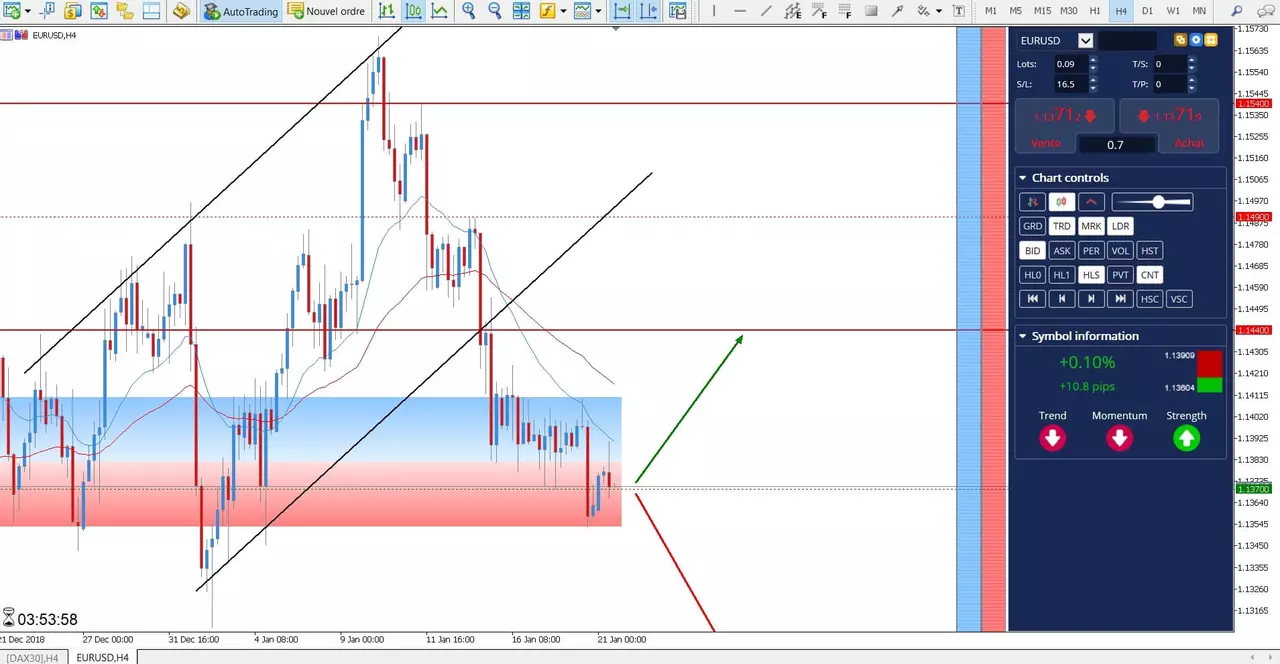Jump to chart start rewind button
The height and width of the screenshot is (664, 1280).
tap(1032, 299)
